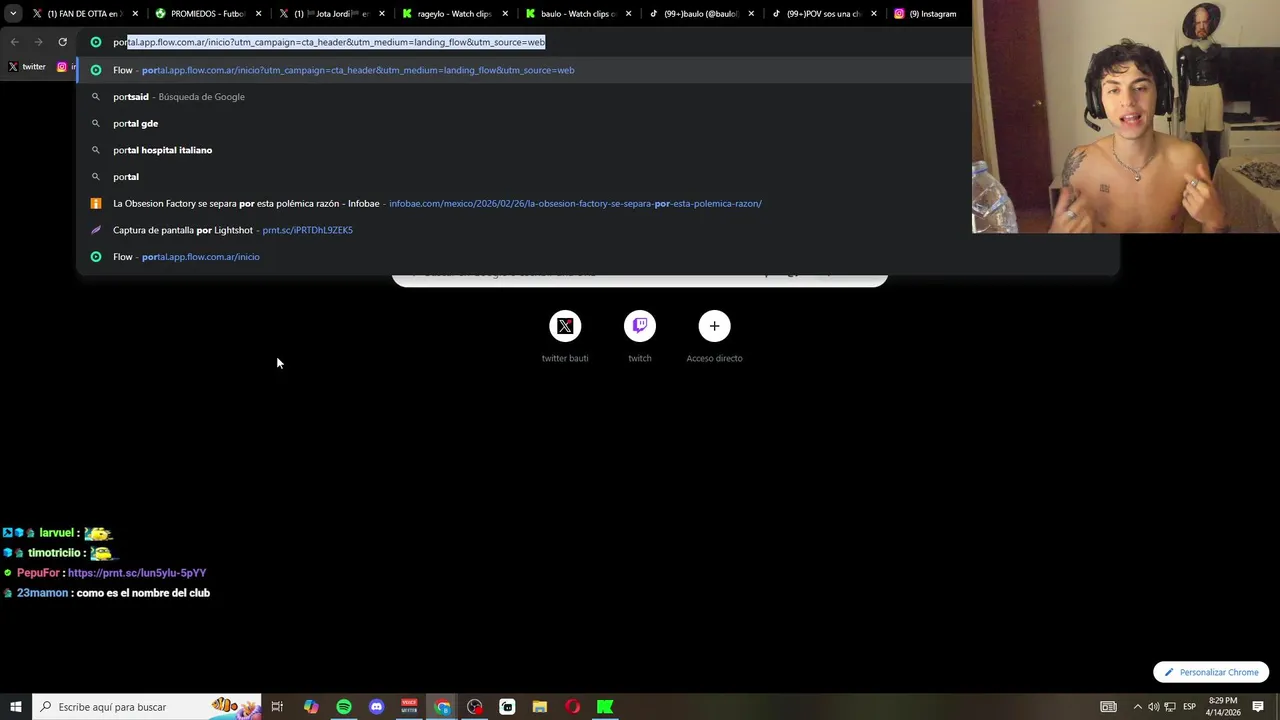
Task: Open OBS Studio from the taskbar
Action: 474,707
